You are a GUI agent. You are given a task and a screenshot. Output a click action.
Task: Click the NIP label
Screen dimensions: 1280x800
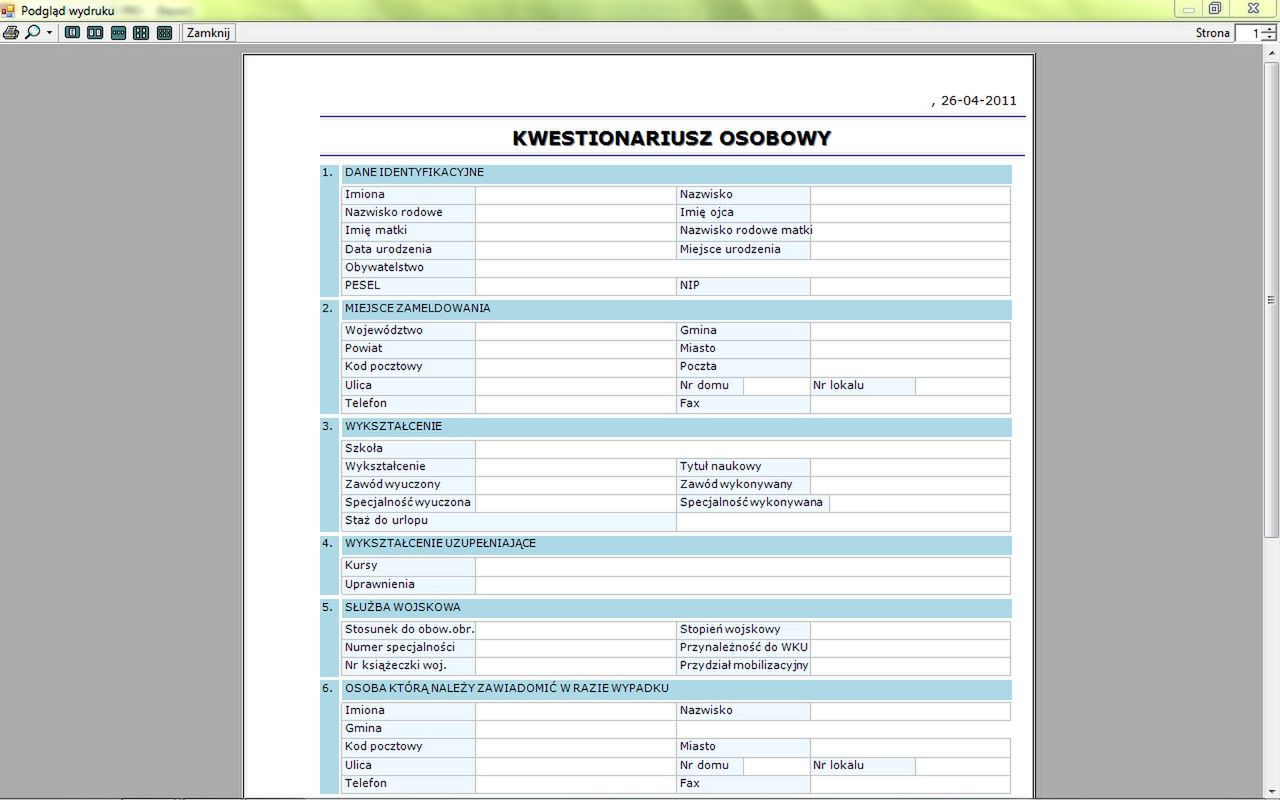[x=690, y=285]
